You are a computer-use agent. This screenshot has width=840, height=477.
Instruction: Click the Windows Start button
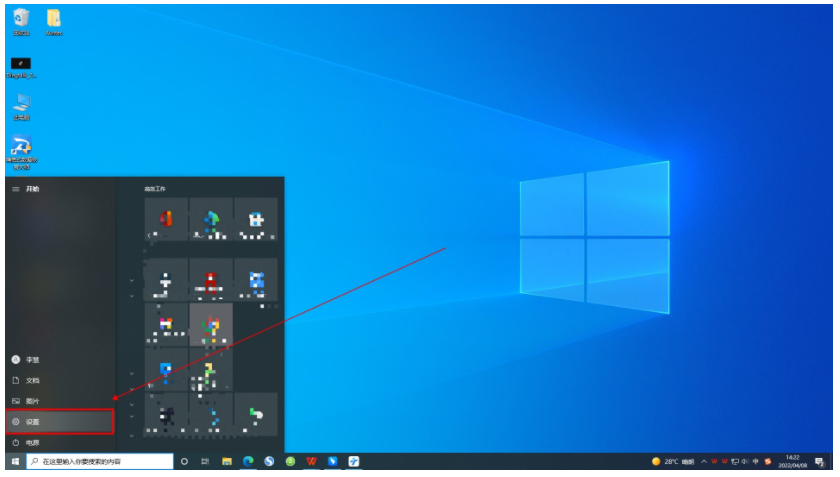tap(13, 462)
